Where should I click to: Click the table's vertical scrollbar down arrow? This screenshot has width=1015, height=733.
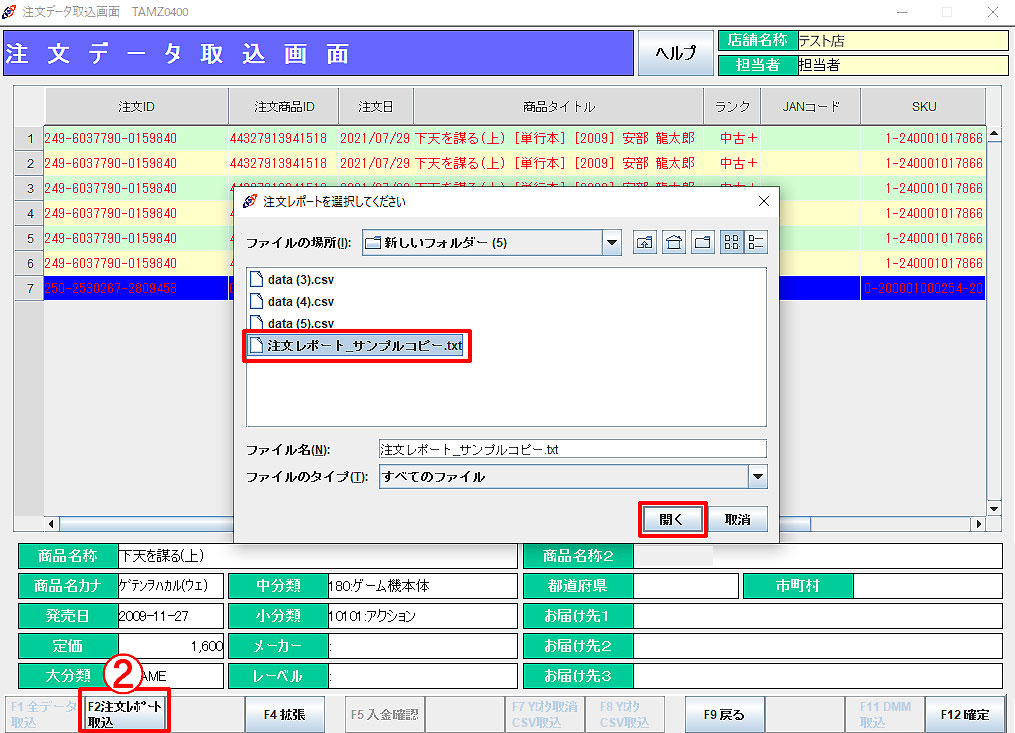pyautogui.click(x=993, y=508)
